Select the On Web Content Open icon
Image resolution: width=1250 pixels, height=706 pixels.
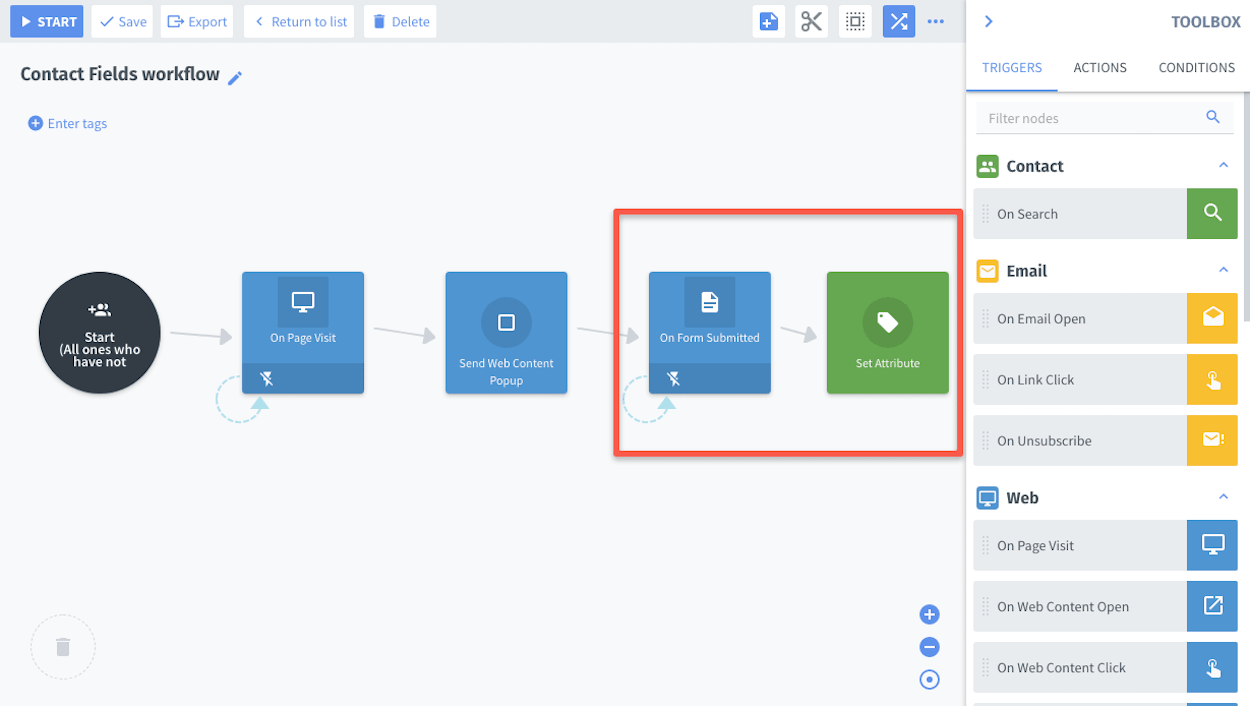[x=1212, y=606]
